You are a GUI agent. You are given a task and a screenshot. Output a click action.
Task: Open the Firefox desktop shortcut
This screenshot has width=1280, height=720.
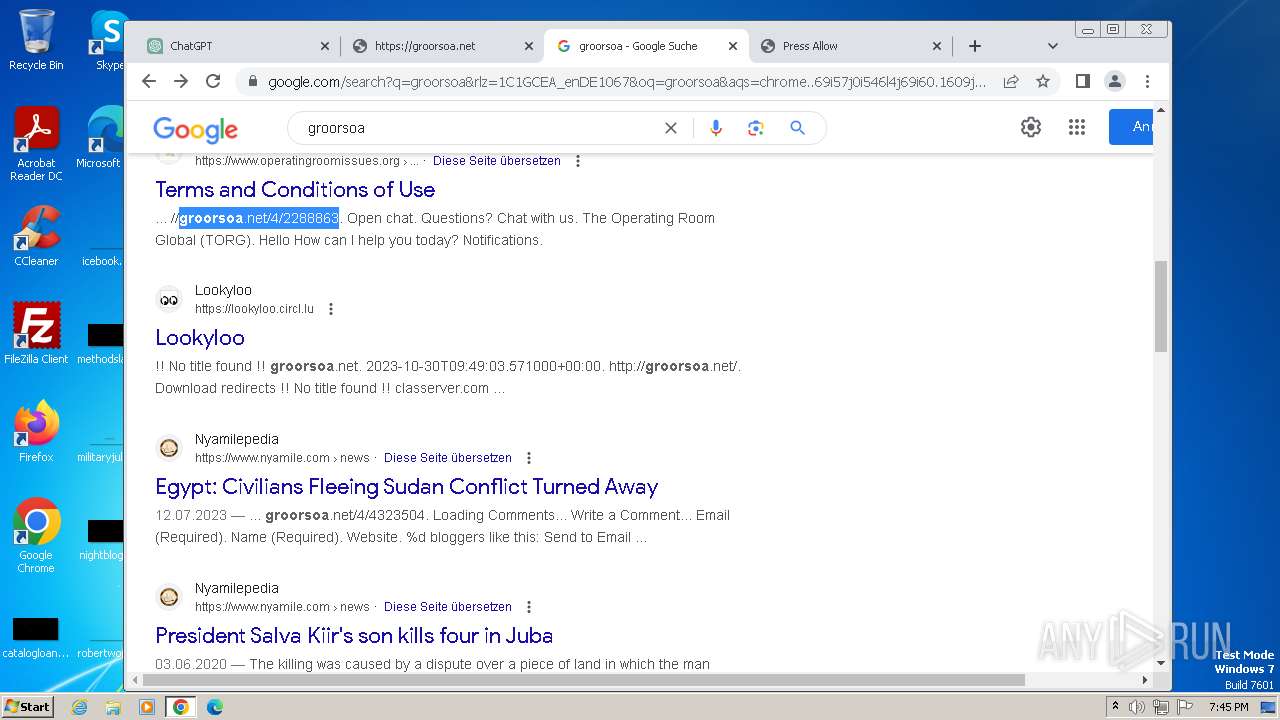[36, 431]
